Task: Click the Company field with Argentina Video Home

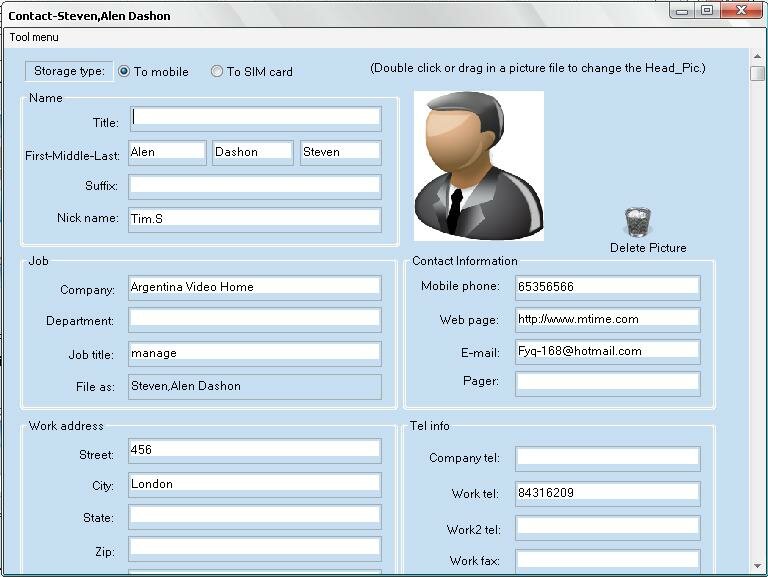Action: point(255,288)
